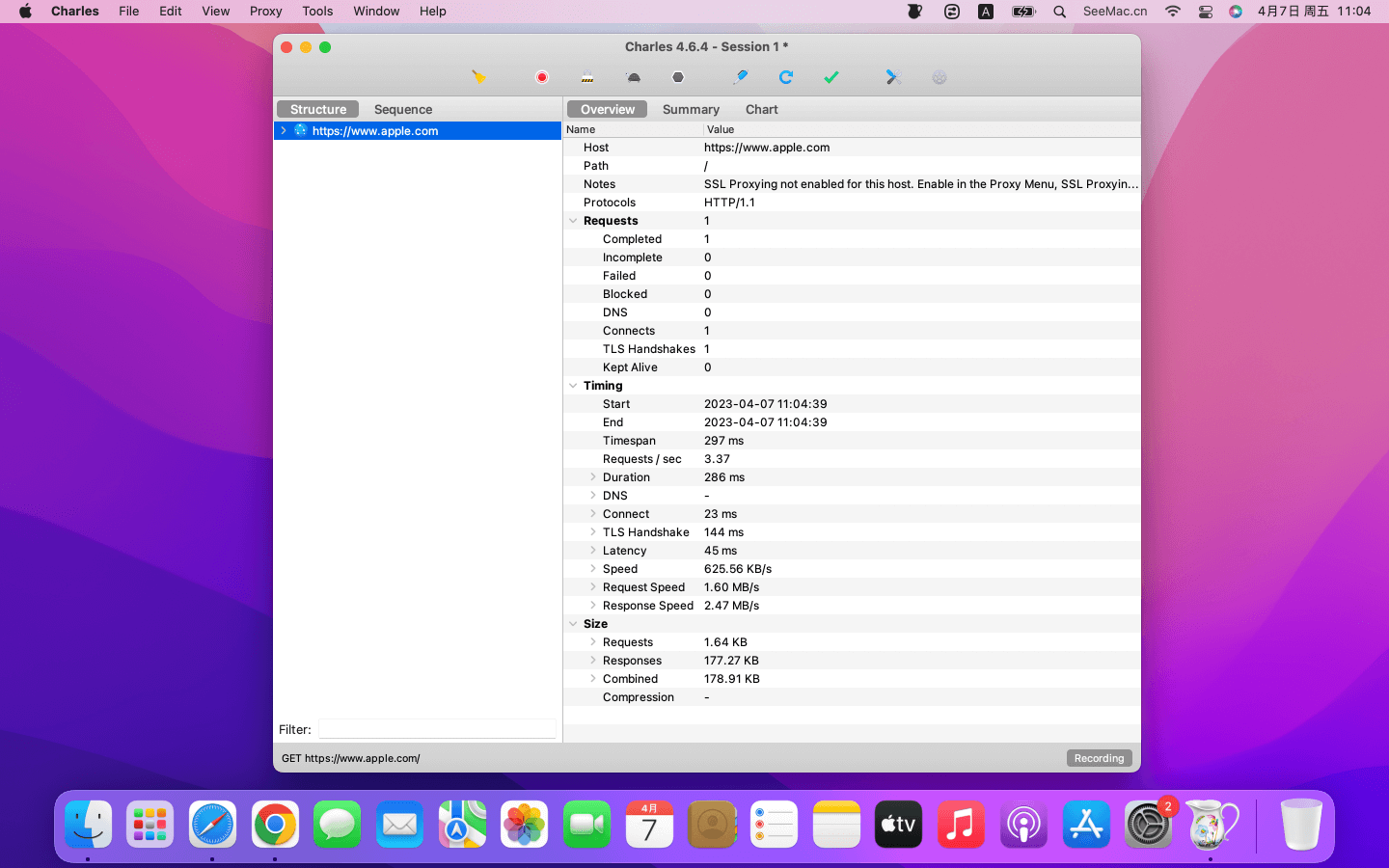Click the repeat request refresh icon
Viewport: 1389px width, 868px height.
point(786,77)
